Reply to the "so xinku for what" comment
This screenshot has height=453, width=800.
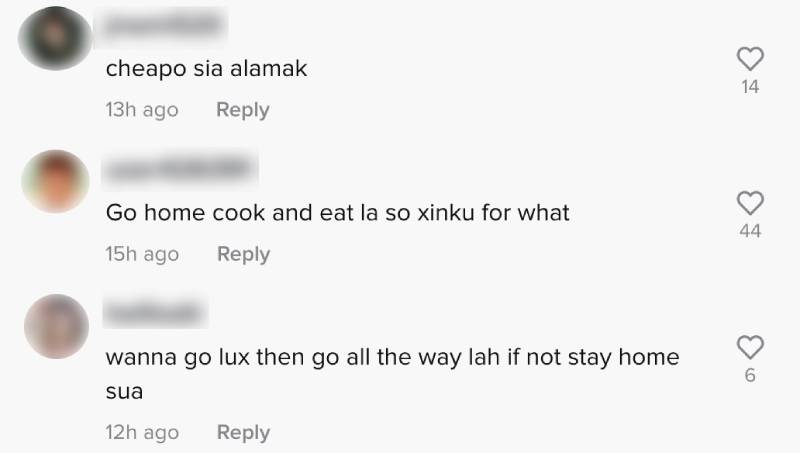243,254
